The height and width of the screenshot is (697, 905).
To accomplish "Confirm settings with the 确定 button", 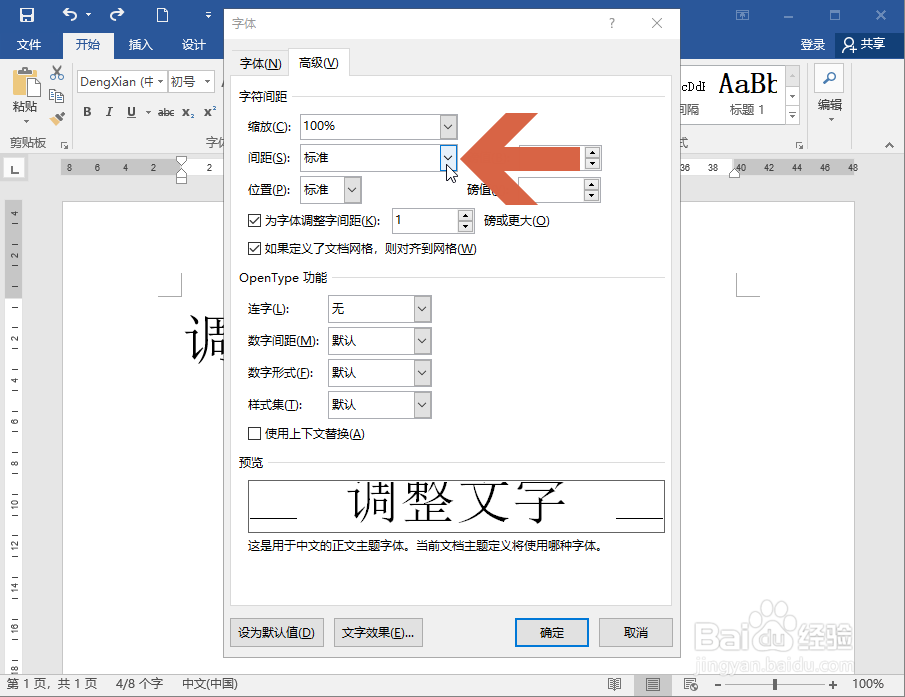I will pyautogui.click(x=551, y=632).
